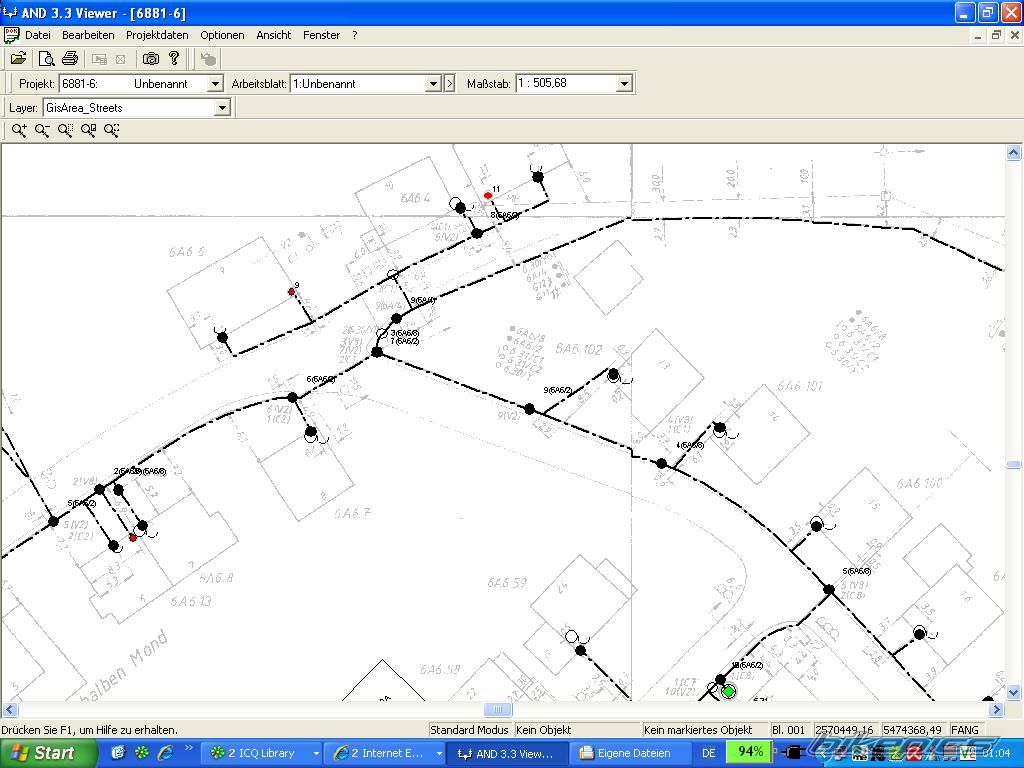Expand hidden quick launch chevron
This screenshot has width=1024, height=768.
pyautogui.click(x=189, y=748)
